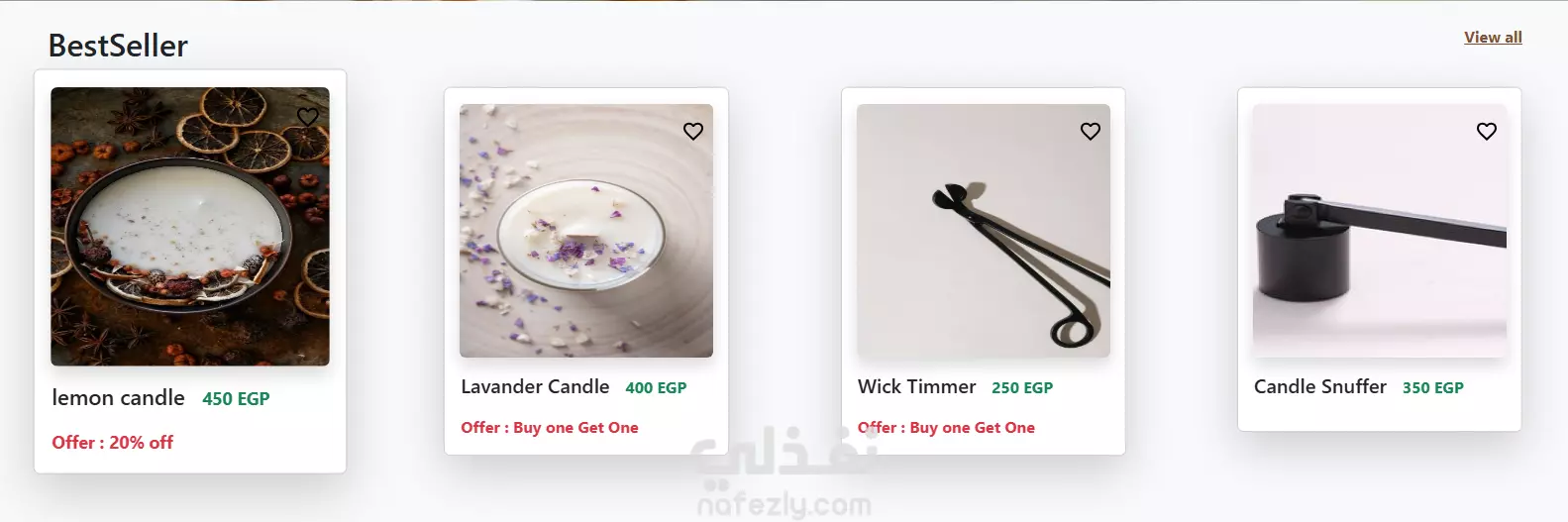Select the 400 EGP price label

tap(656, 388)
